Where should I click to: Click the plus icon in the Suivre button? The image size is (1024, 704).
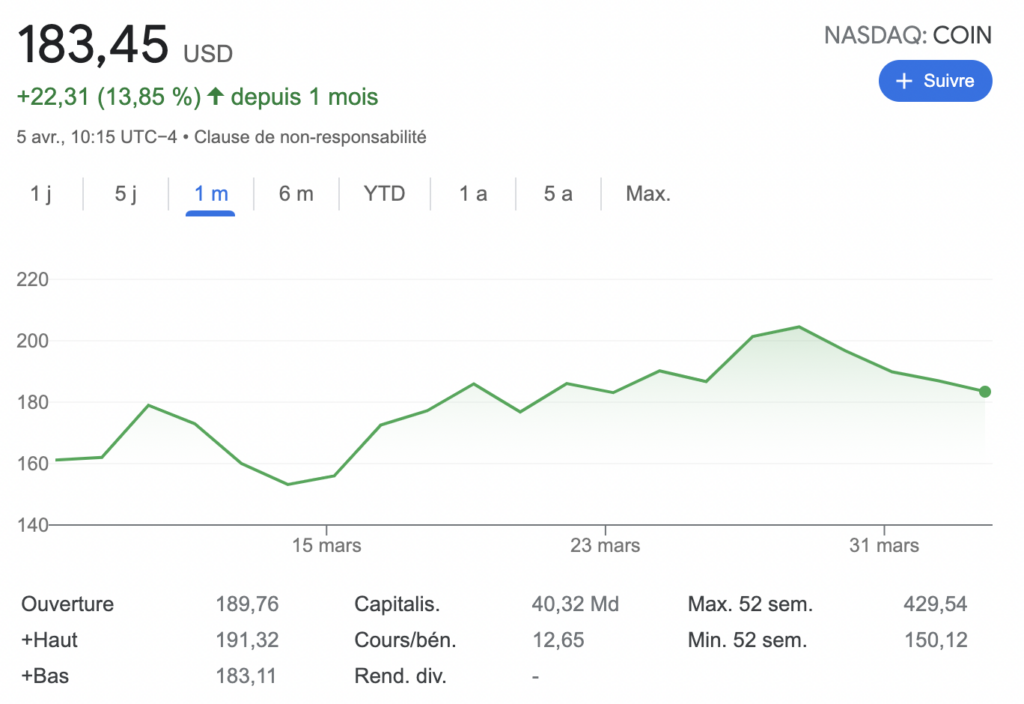(904, 82)
